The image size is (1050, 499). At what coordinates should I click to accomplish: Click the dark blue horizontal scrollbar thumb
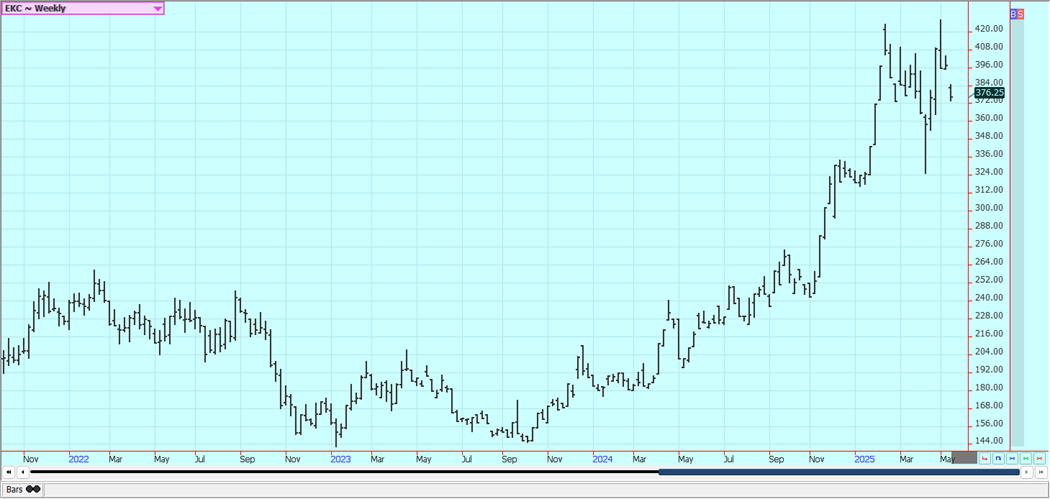click(839, 472)
